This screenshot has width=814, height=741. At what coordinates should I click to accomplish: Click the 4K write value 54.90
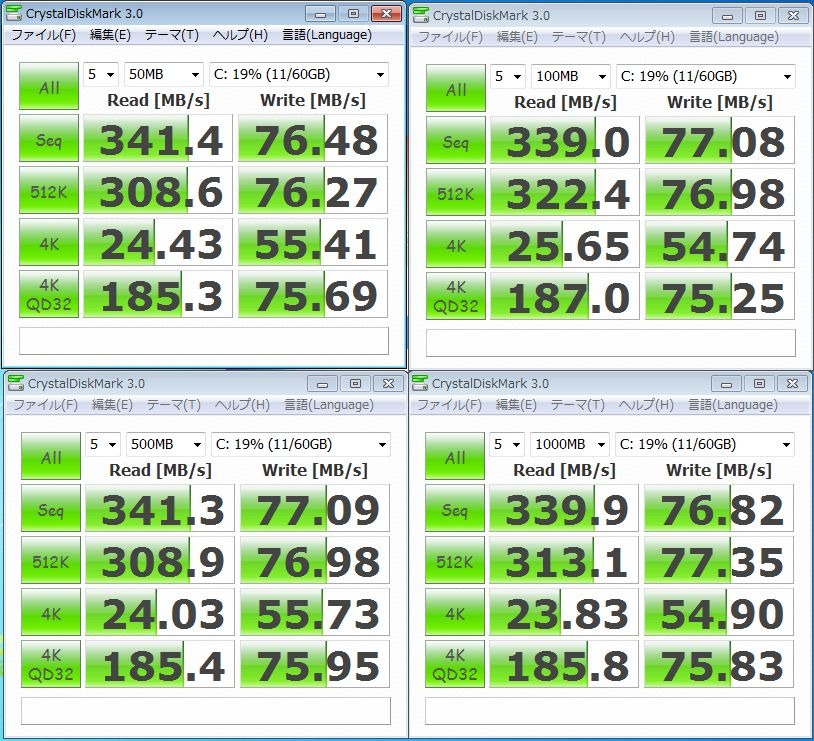coord(719,612)
